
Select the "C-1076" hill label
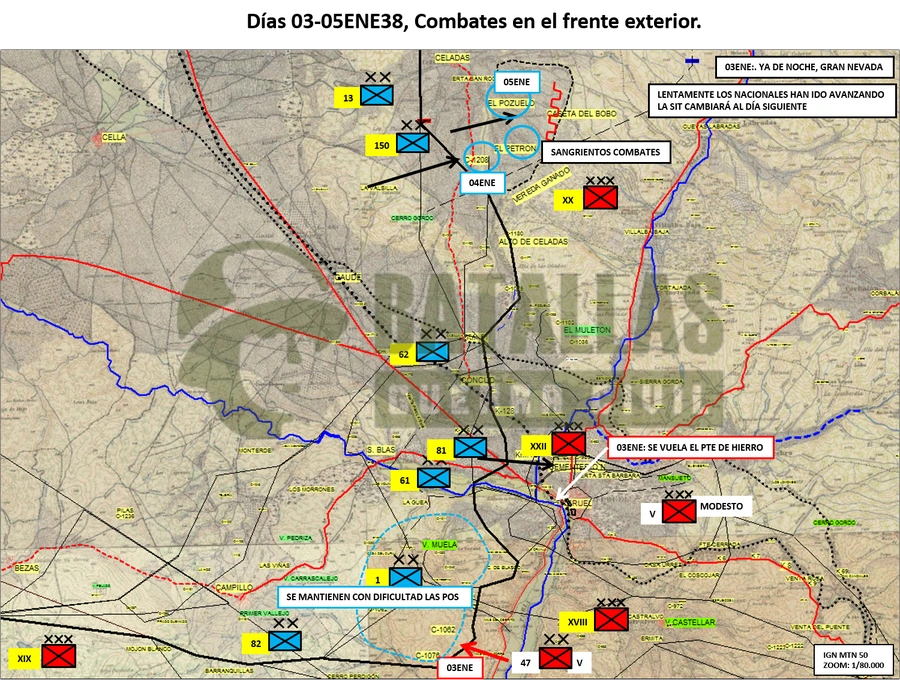(428, 655)
